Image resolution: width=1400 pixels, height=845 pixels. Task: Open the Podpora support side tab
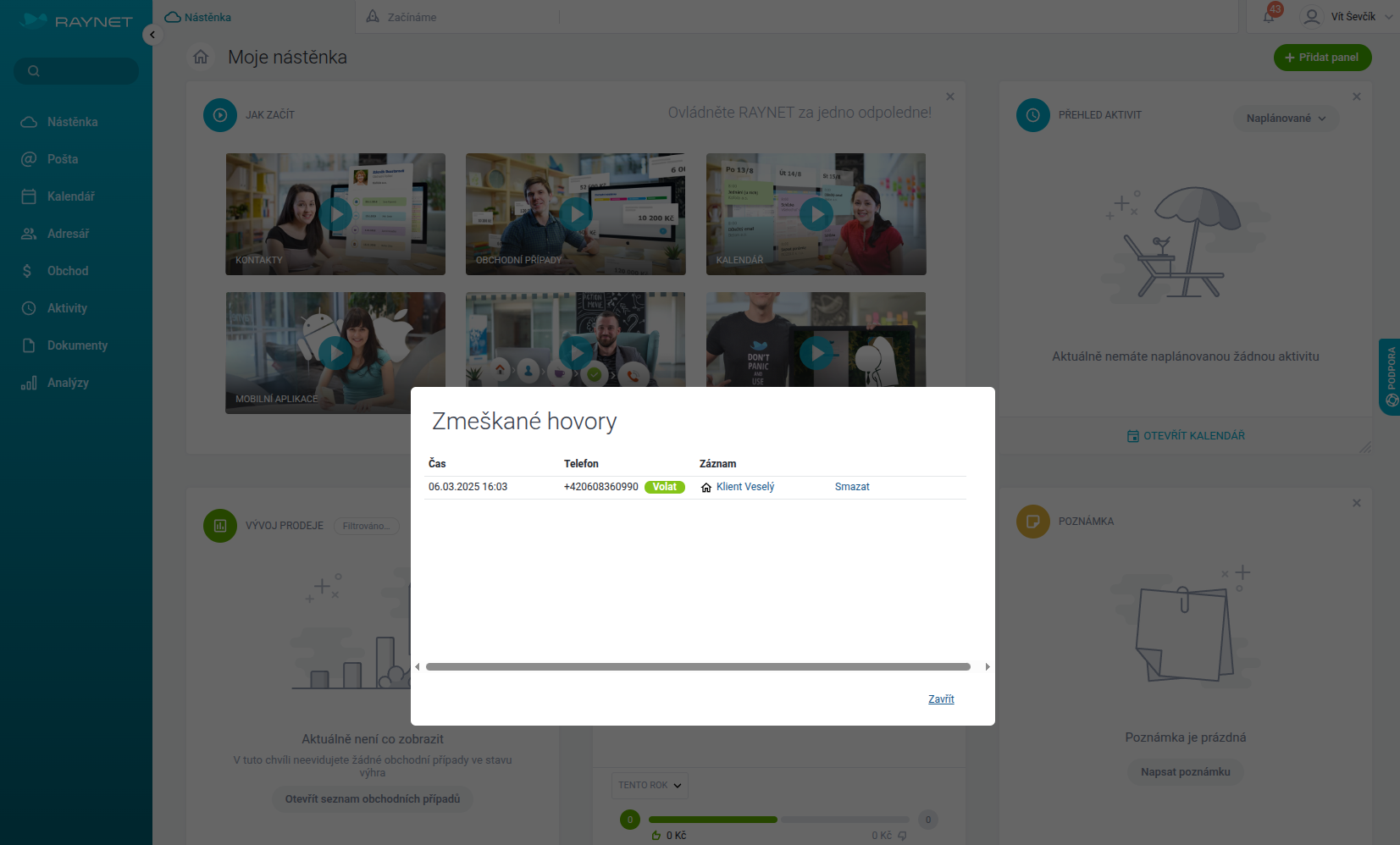[1390, 377]
